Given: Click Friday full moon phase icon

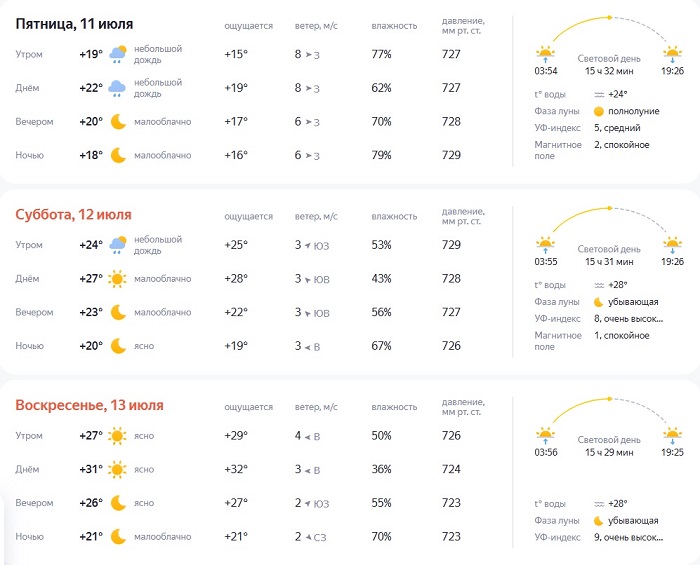Looking at the screenshot, I should click(599, 111).
